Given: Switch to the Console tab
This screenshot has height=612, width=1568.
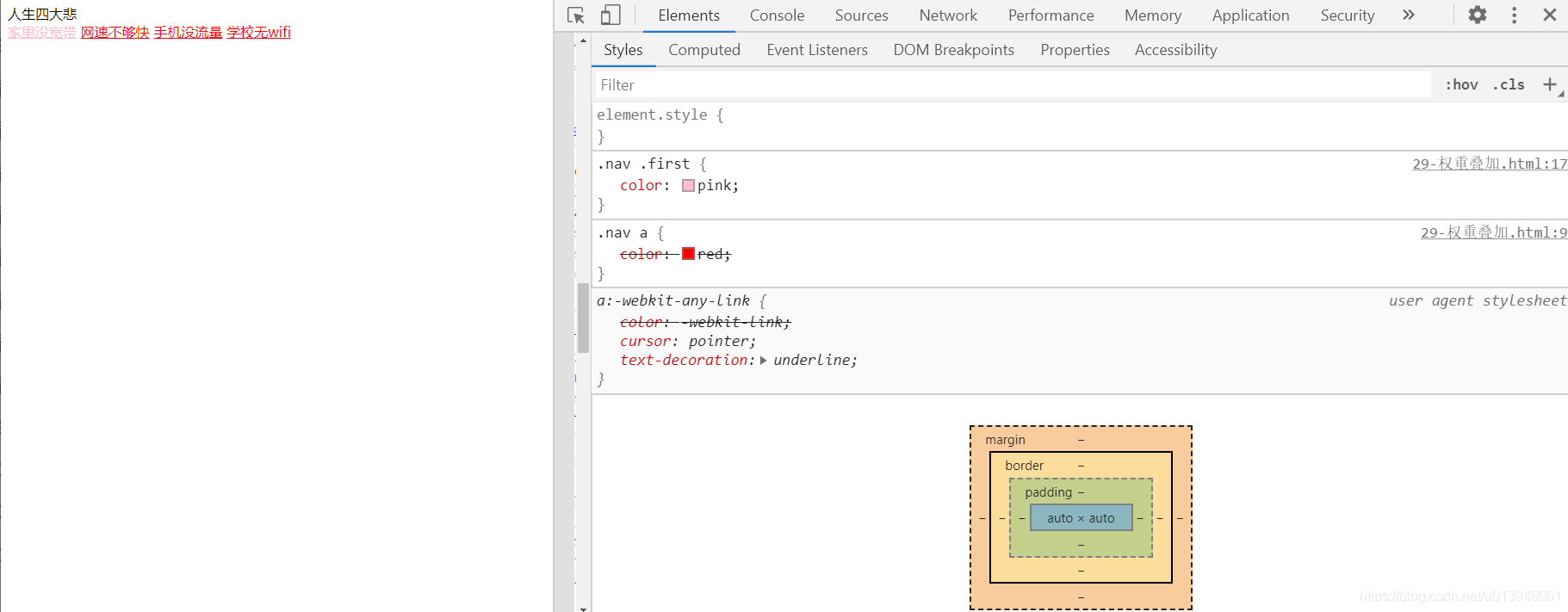Looking at the screenshot, I should click(777, 15).
